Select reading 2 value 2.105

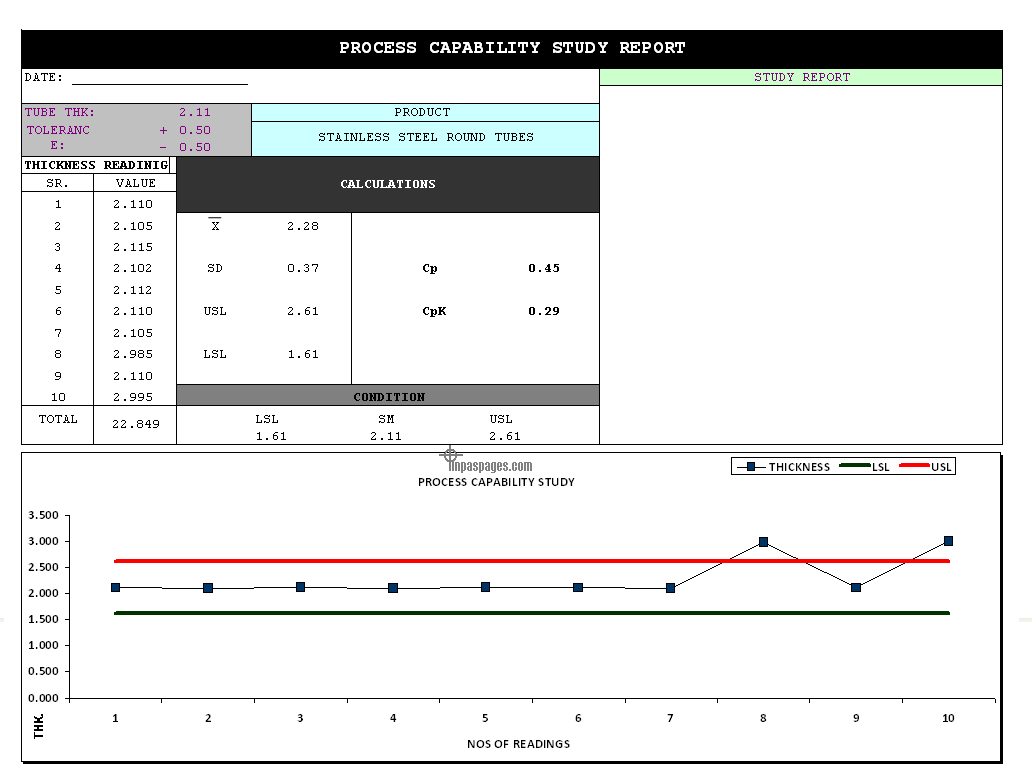(x=133, y=226)
